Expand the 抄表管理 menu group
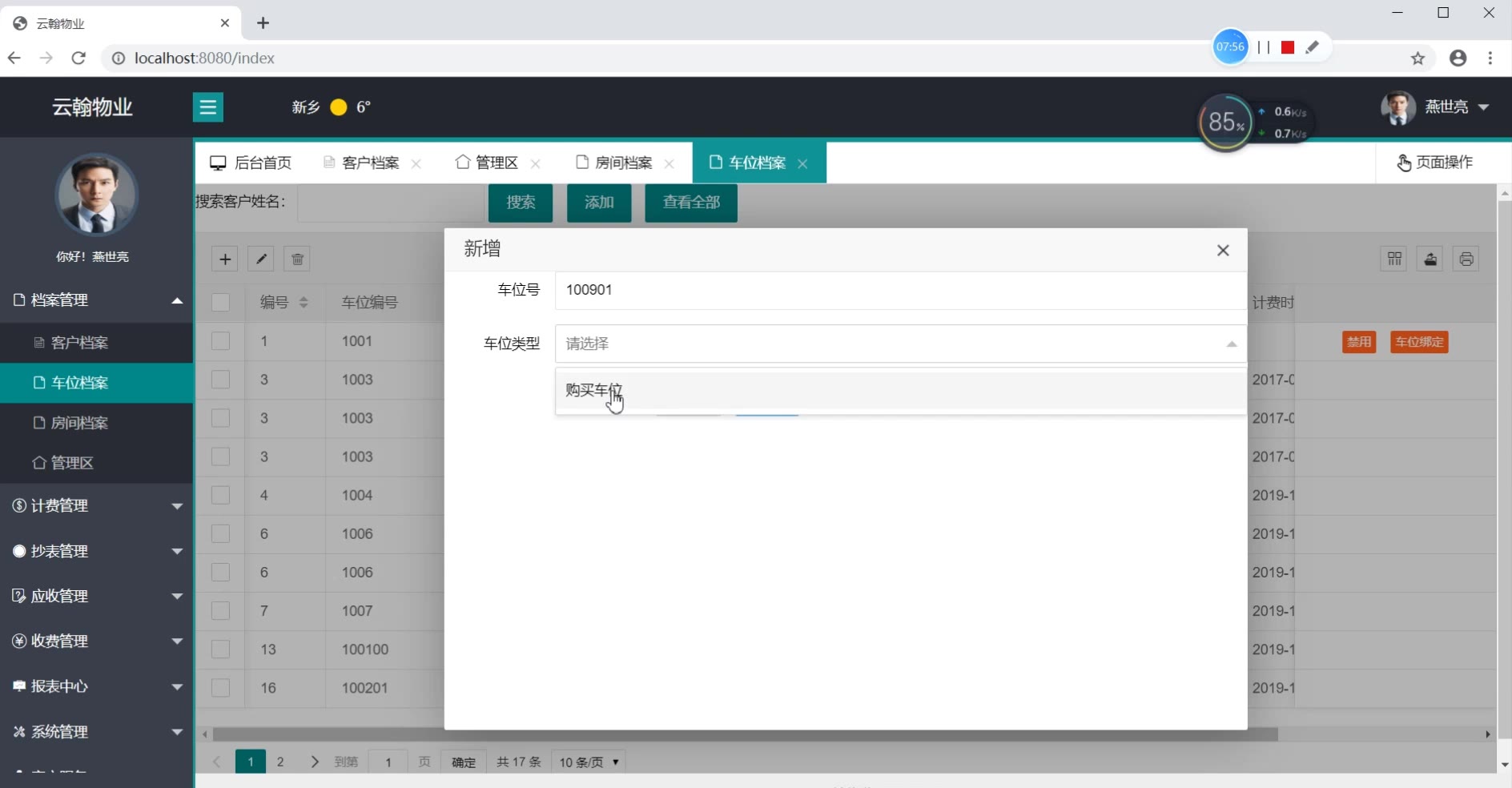This screenshot has width=1512, height=788. [96, 552]
